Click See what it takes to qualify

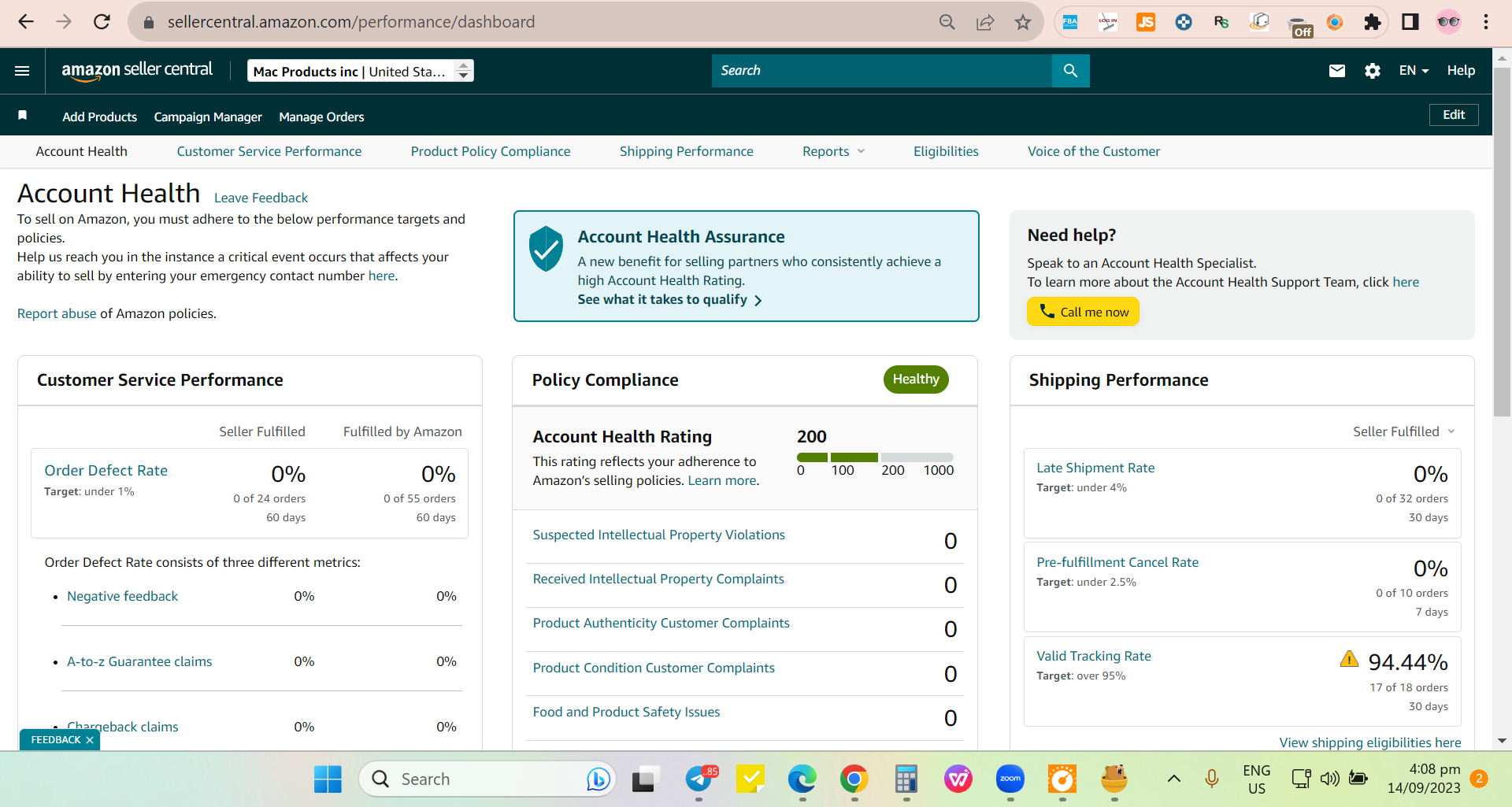669,300
